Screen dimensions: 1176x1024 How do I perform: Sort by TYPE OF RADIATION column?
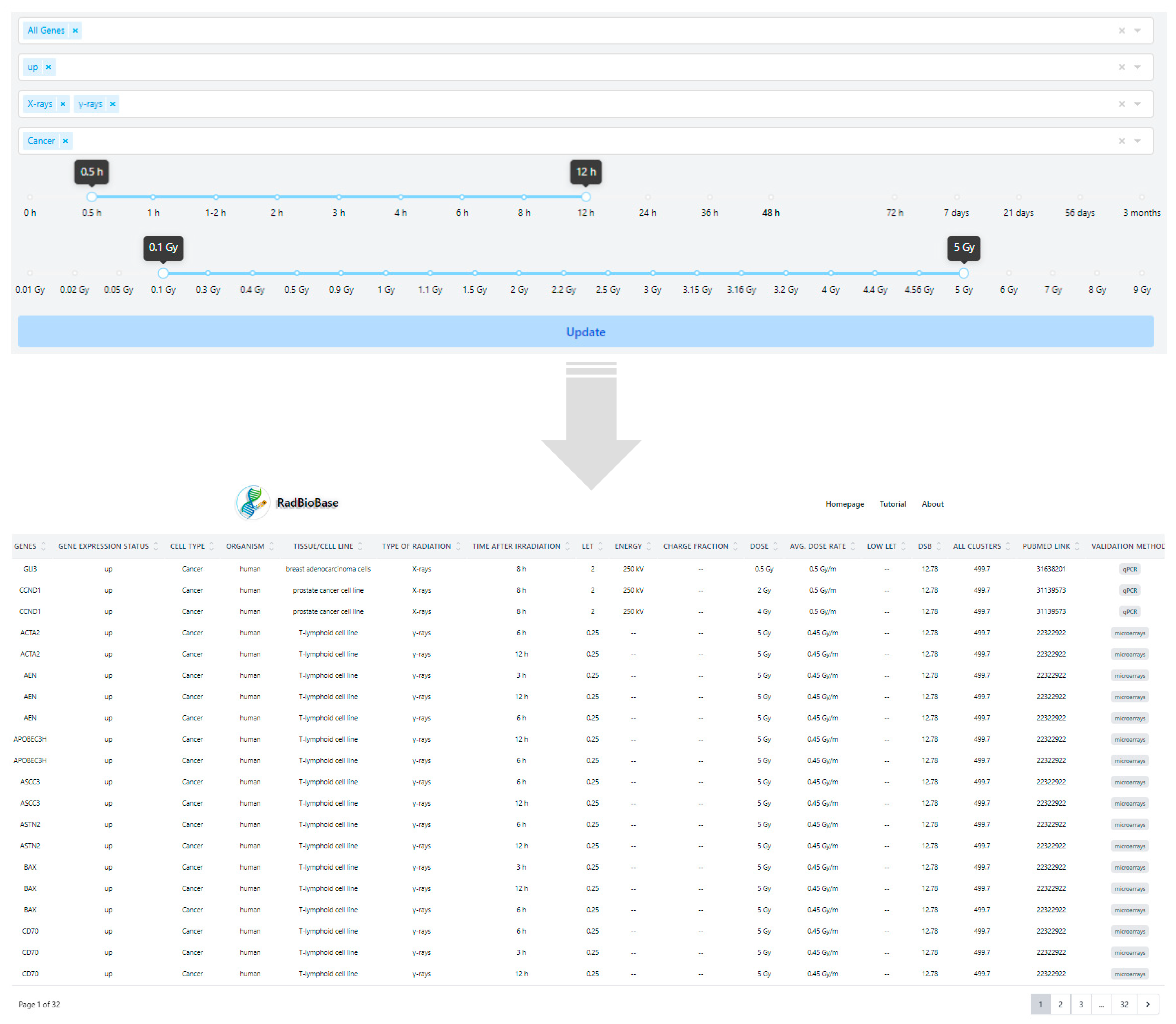coord(458,546)
